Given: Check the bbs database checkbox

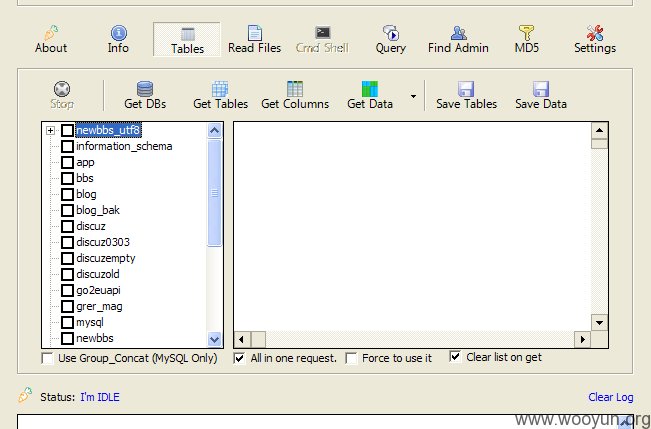Looking at the screenshot, I should (67, 178).
